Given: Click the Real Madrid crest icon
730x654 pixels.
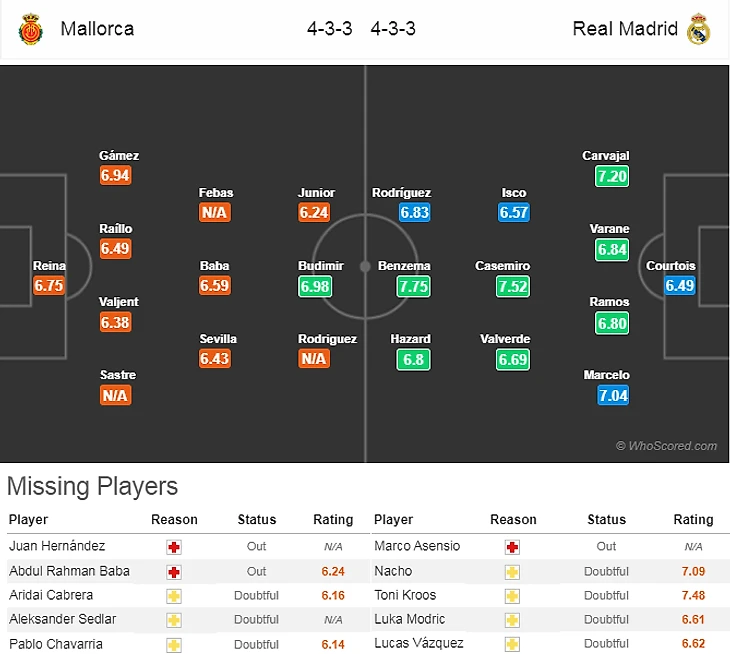Looking at the screenshot, I should click(x=698, y=29).
